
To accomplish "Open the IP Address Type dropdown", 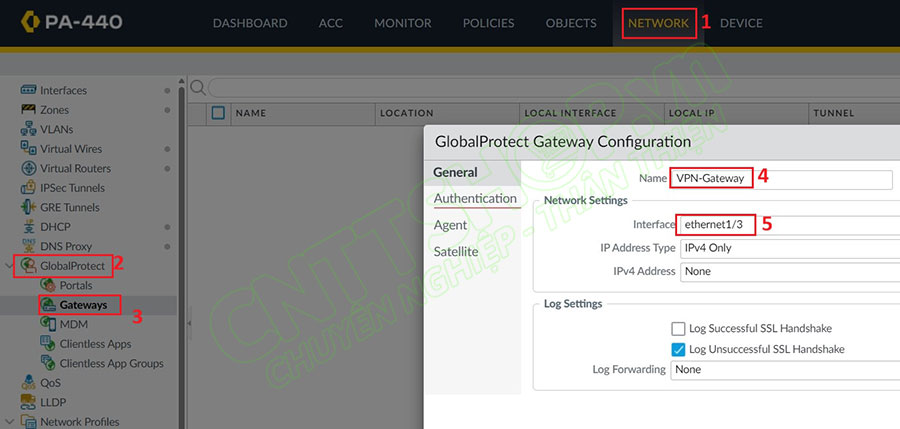I will (x=789, y=248).
